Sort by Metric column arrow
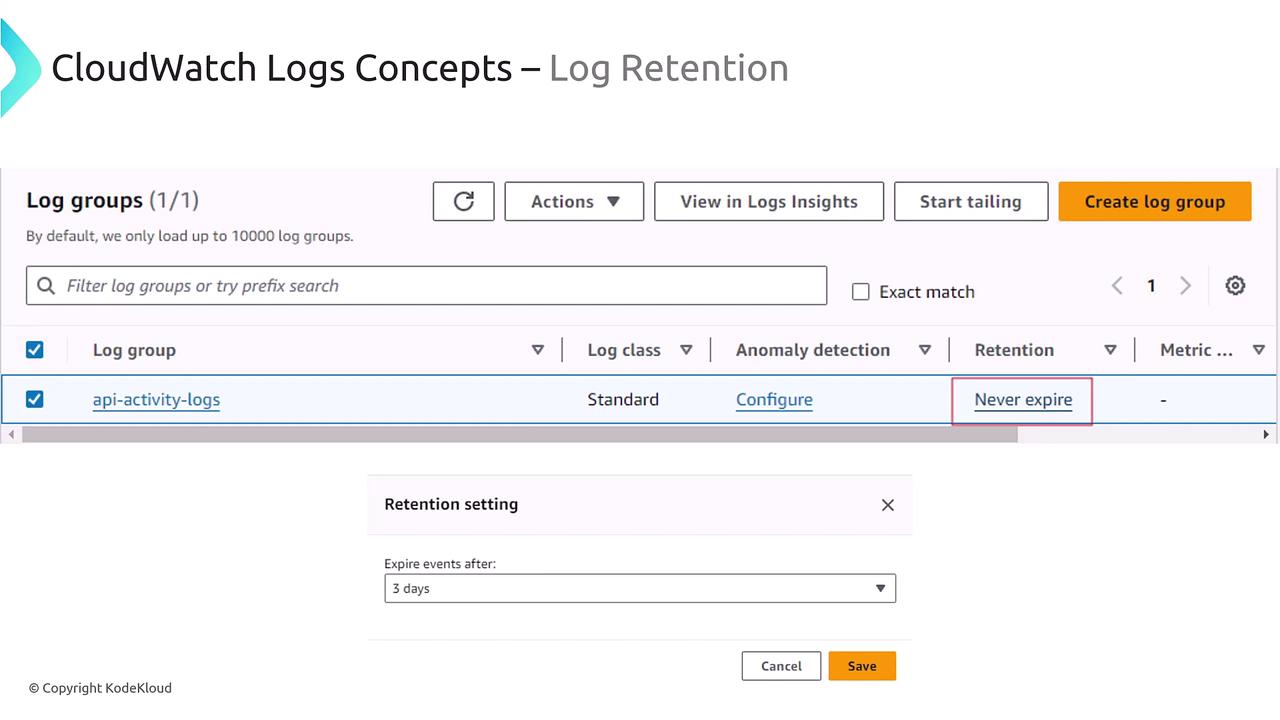 1259,350
